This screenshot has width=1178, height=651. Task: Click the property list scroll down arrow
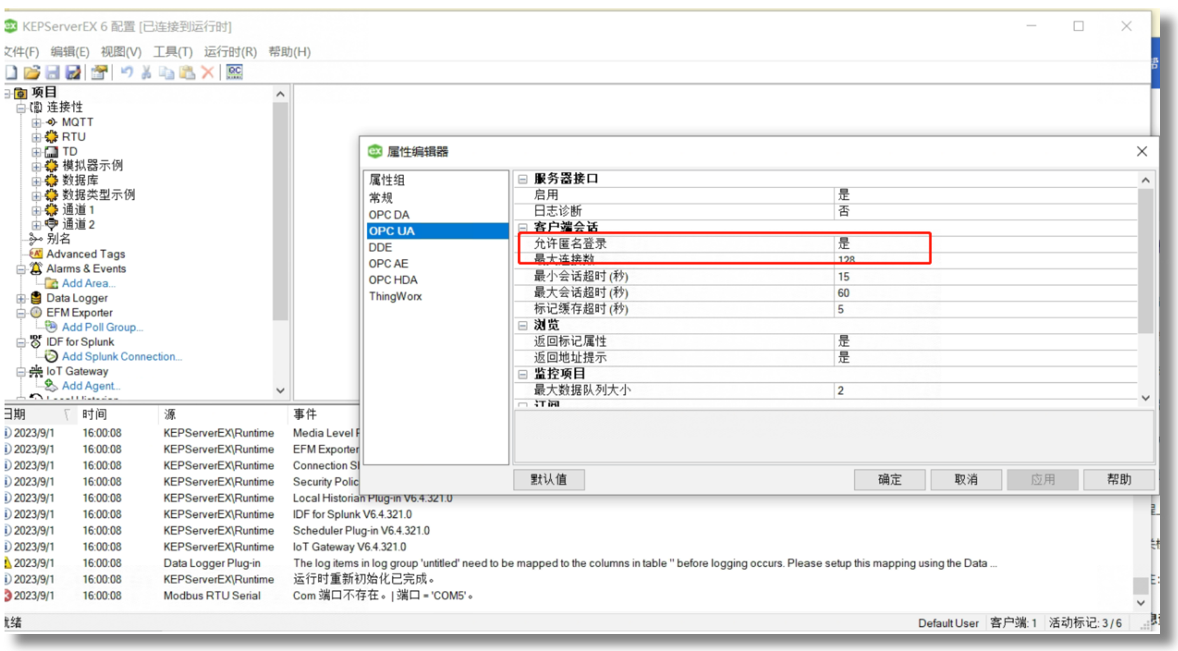pos(1146,398)
